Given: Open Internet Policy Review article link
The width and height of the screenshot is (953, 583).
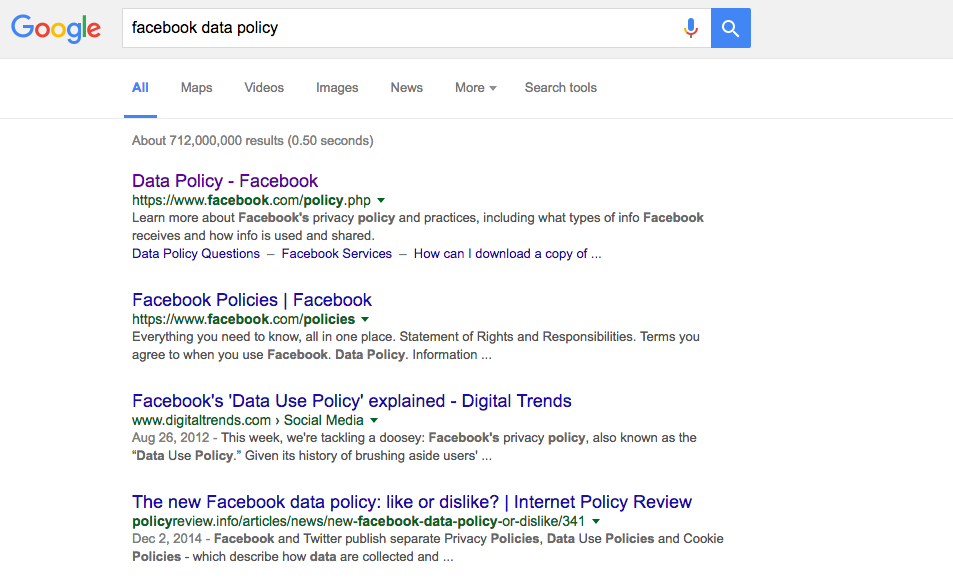Looking at the screenshot, I should 411,502.
